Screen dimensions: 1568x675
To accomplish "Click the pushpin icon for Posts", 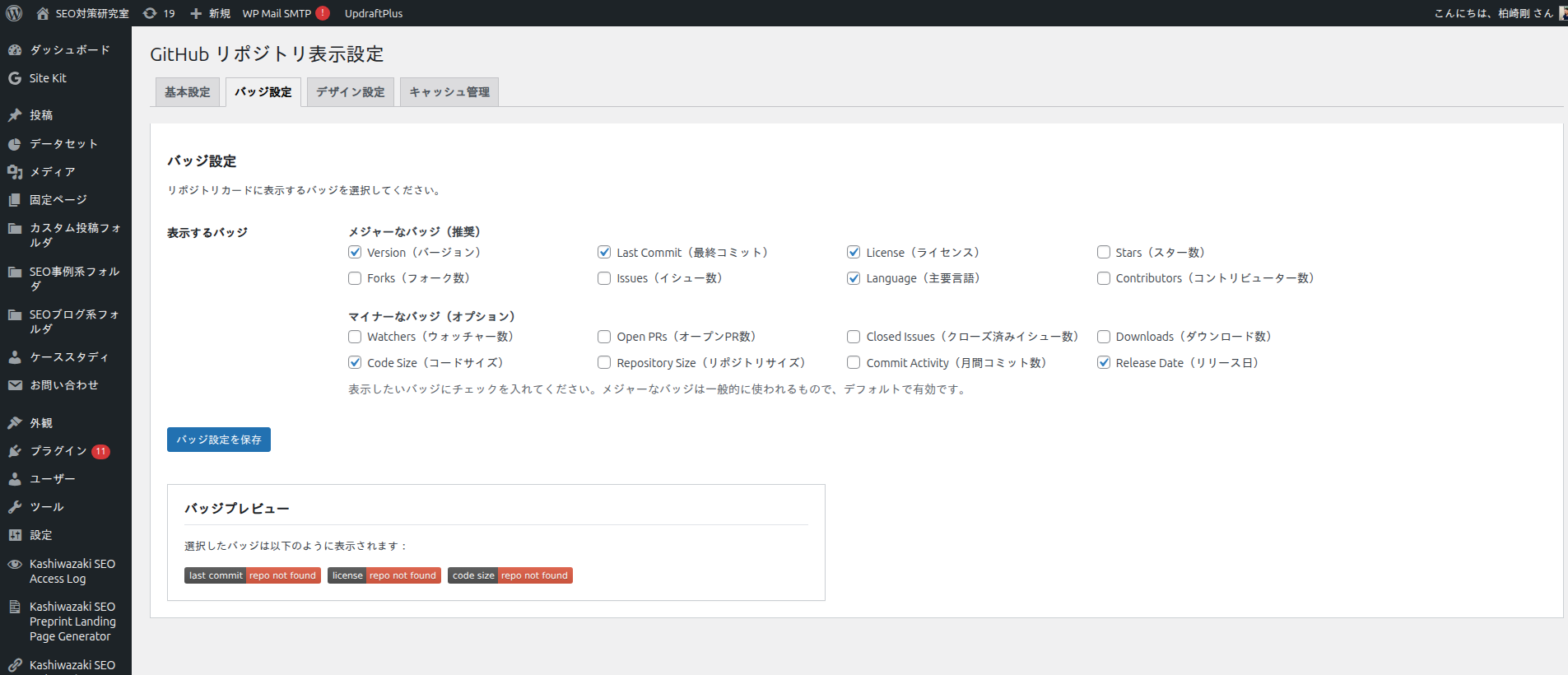I will point(15,115).
